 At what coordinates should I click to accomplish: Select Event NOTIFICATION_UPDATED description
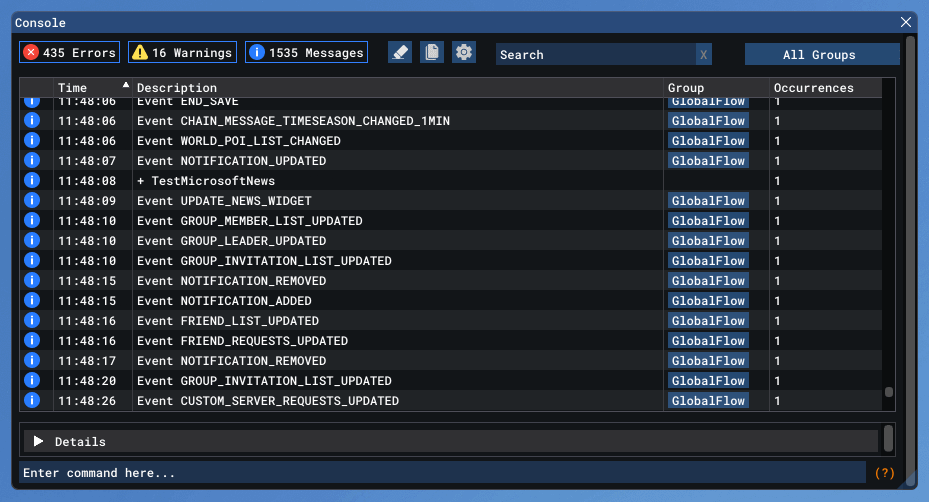[x=232, y=161]
